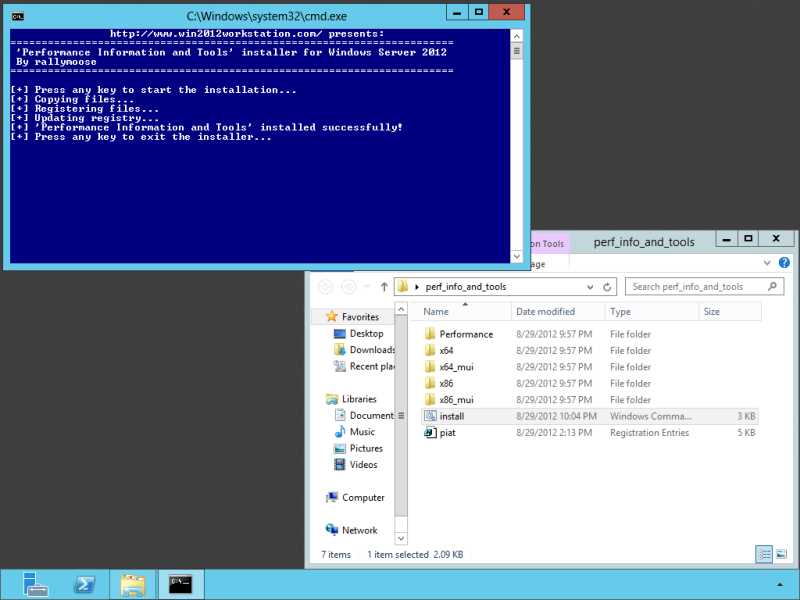Sort files by Type column
Viewport: 800px width, 600px height.
pos(652,312)
